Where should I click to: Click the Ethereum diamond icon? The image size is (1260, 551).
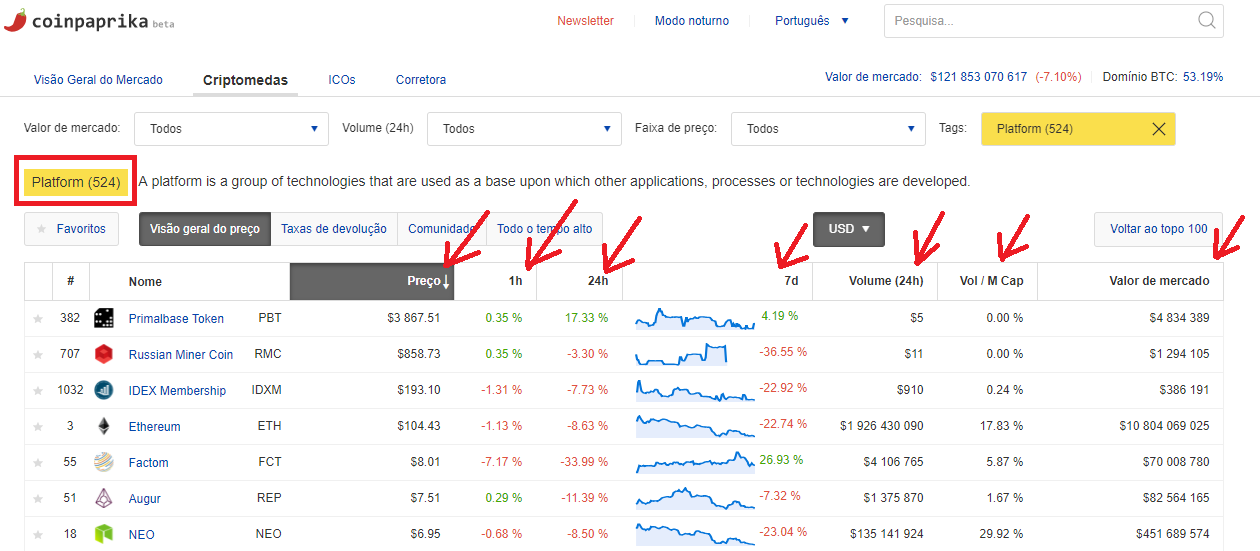[x=104, y=426]
